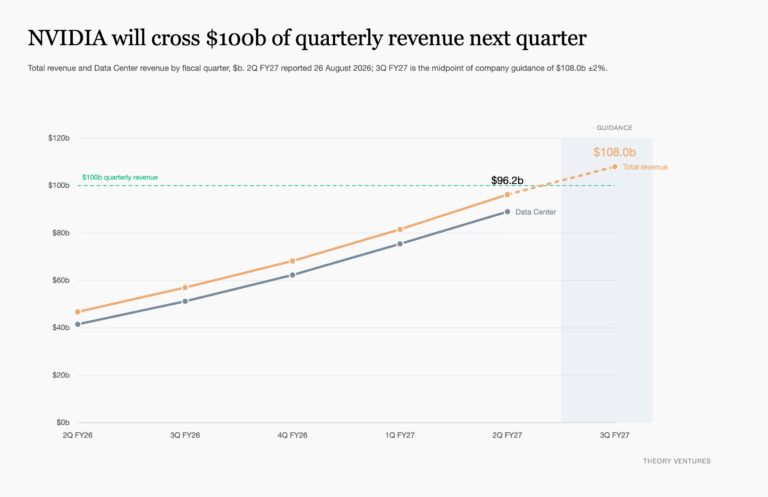This screenshot has width=768, height=497.
Task: Click the $108.0b Total revenue data point
Action: click(x=615, y=166)
